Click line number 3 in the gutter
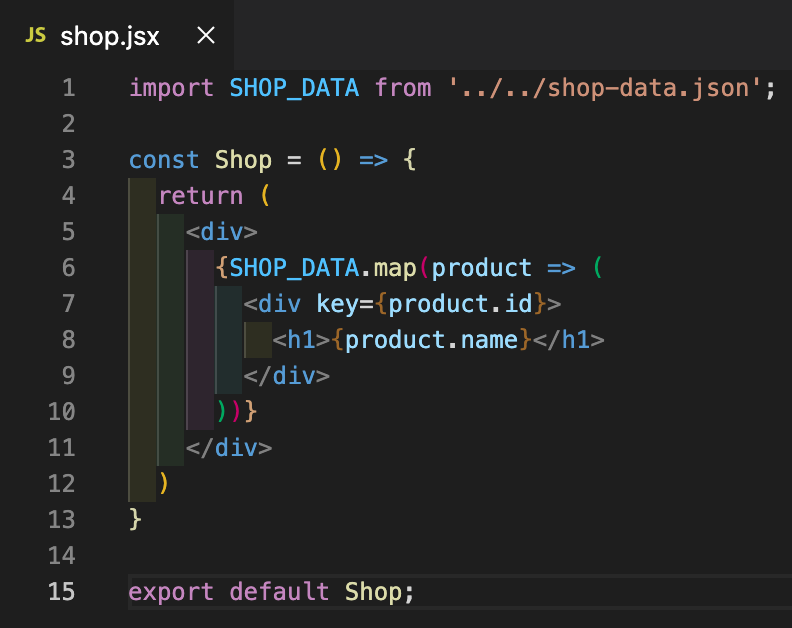The height and width of the screenshot is (628, 792). pyautogui.click(x=69, y=160)
